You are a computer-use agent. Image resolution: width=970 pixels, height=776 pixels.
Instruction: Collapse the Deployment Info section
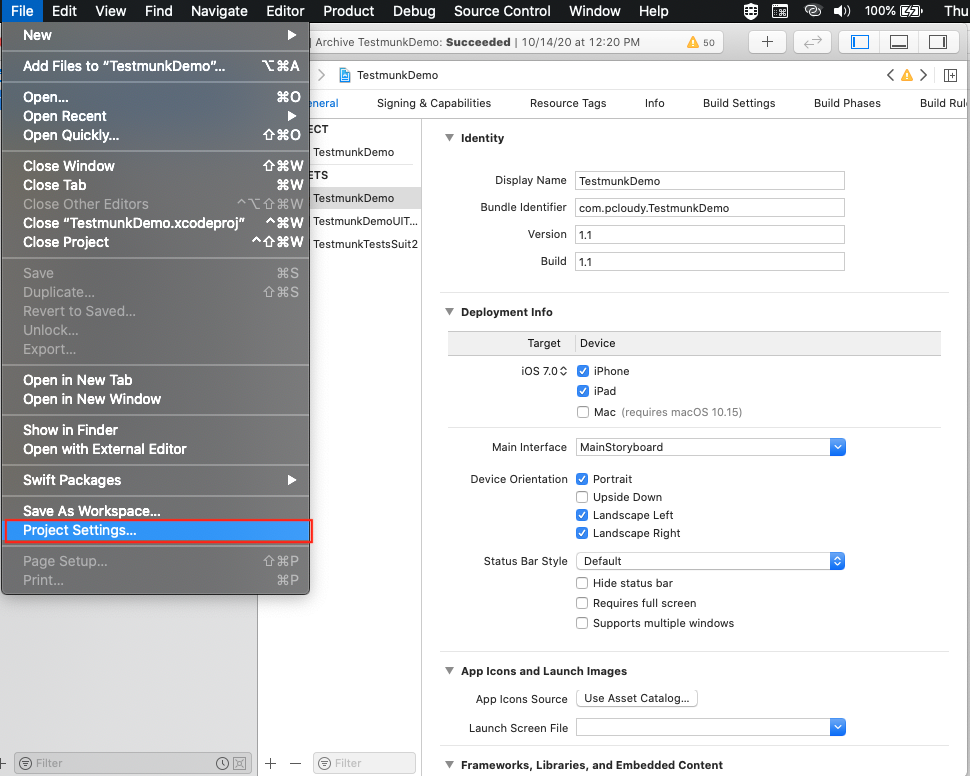point(450,312)
